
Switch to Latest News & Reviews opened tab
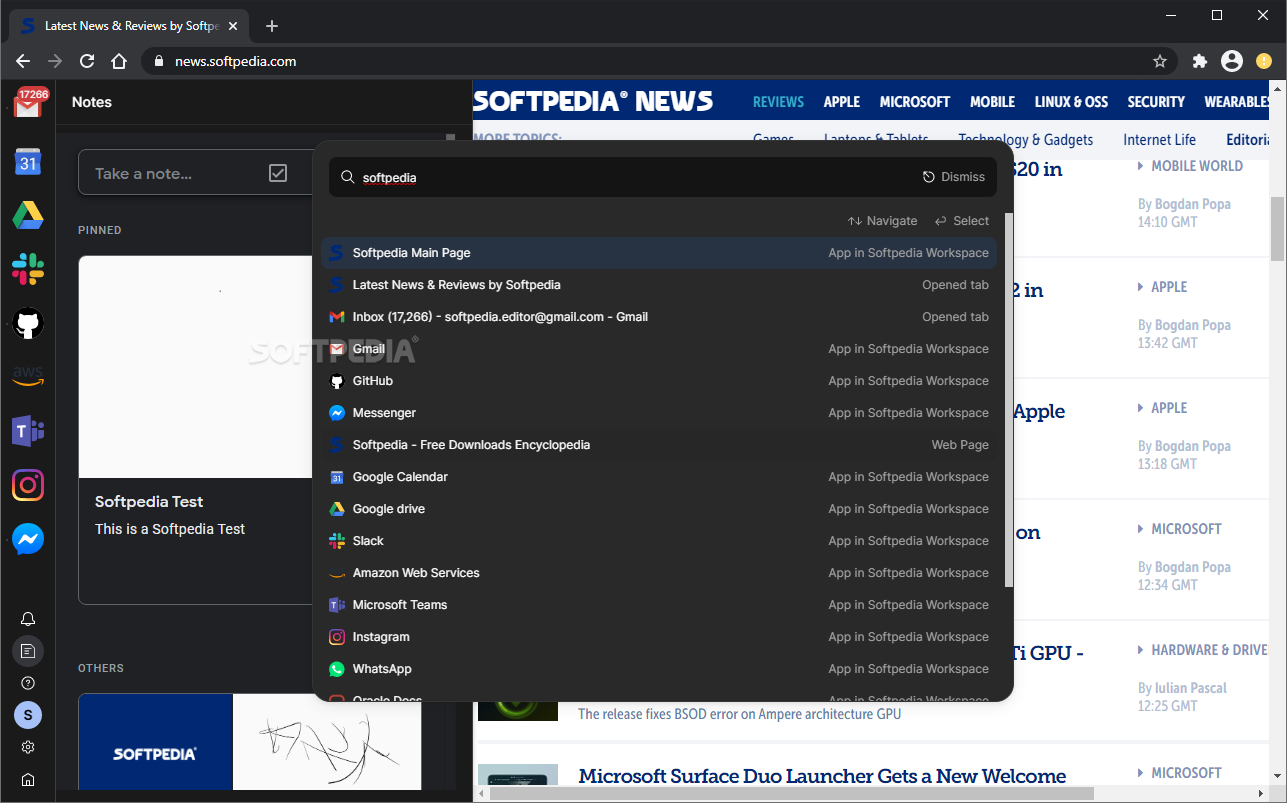659,285
